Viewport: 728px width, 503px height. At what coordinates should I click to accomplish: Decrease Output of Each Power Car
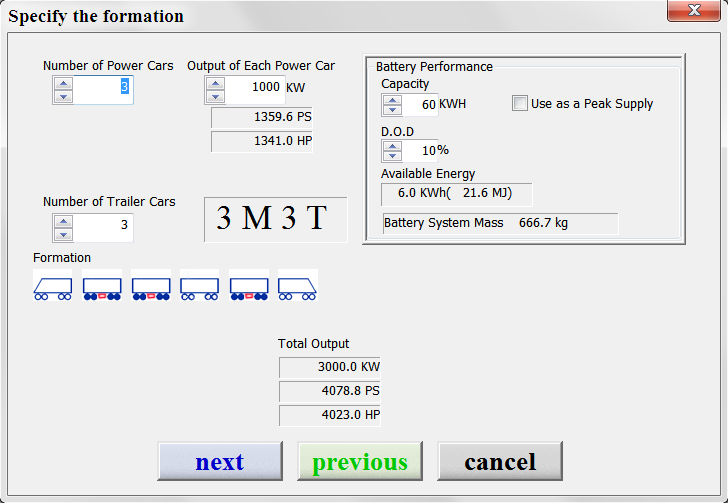pos(215,97)
